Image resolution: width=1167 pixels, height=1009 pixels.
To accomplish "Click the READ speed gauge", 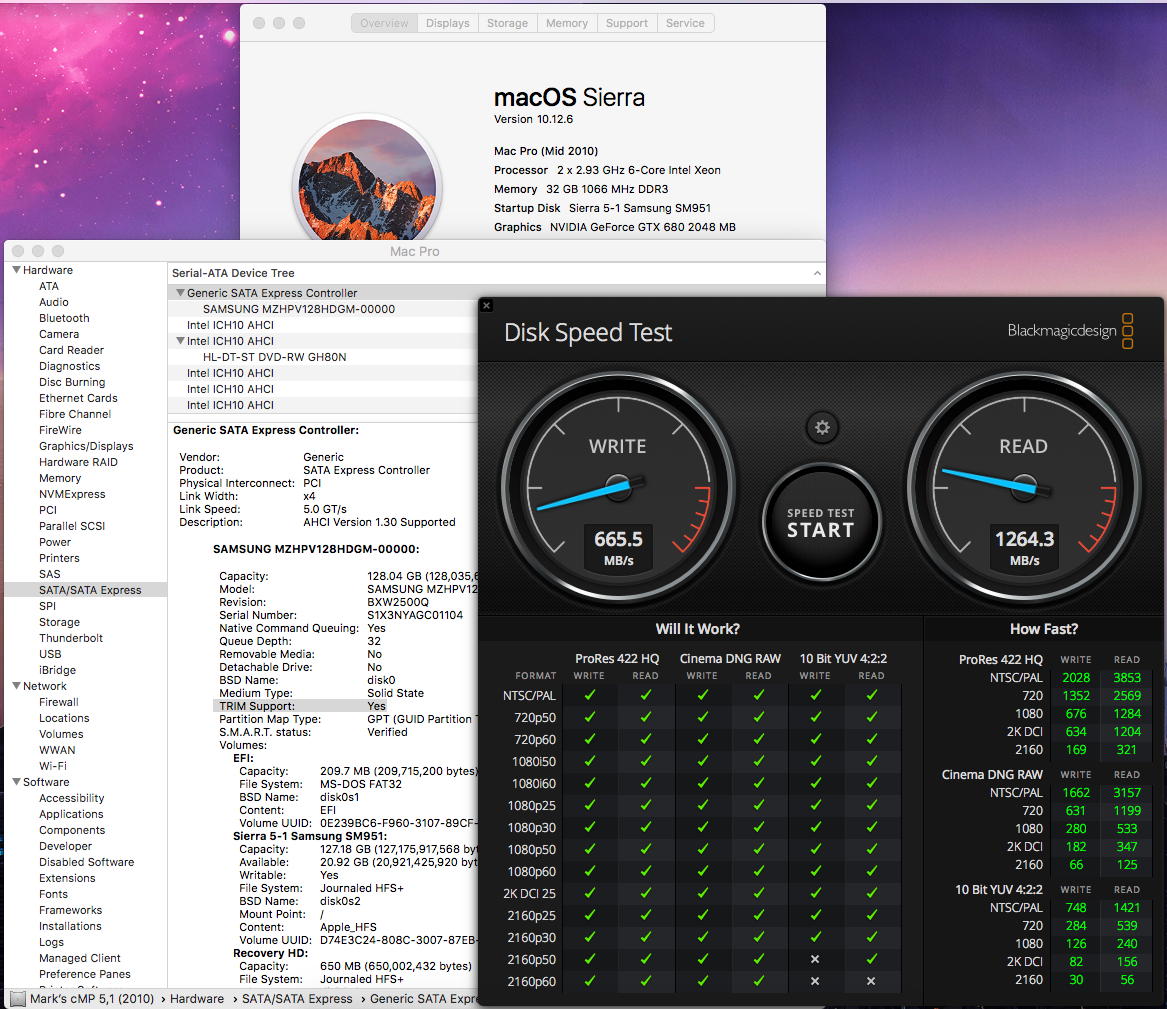I will pos(1024,488).
